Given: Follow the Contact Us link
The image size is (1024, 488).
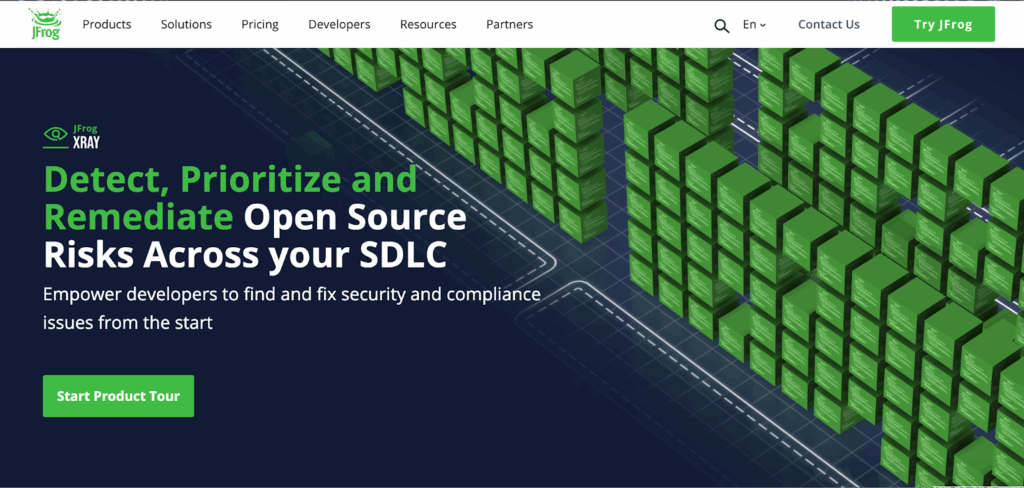Looking at the screenshot, I should pos(829,24).
